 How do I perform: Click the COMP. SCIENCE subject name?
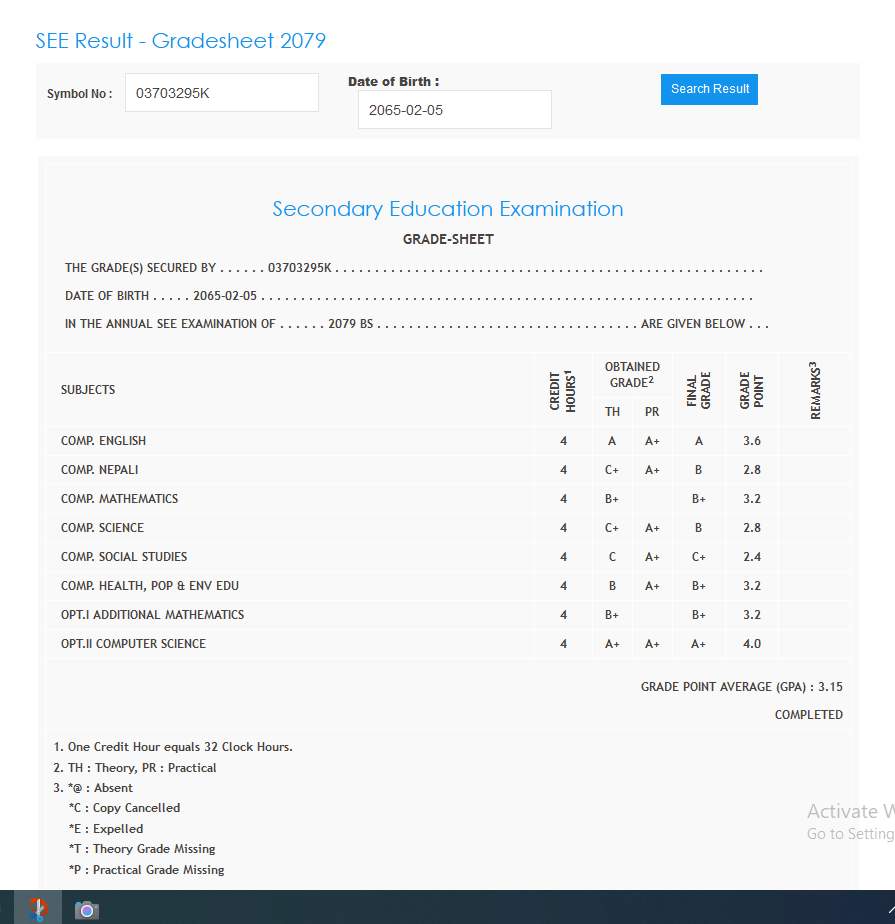tap(102, 528)
